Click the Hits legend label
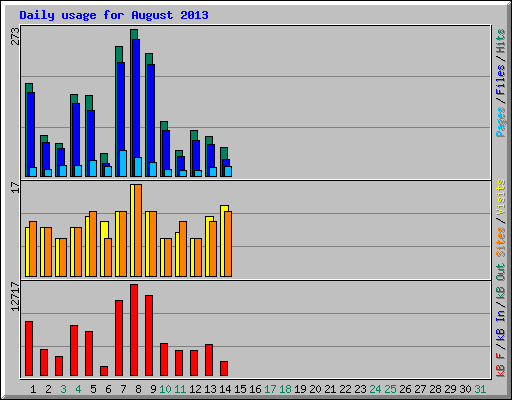The image size is (512, 400). (x=500, y=41)
